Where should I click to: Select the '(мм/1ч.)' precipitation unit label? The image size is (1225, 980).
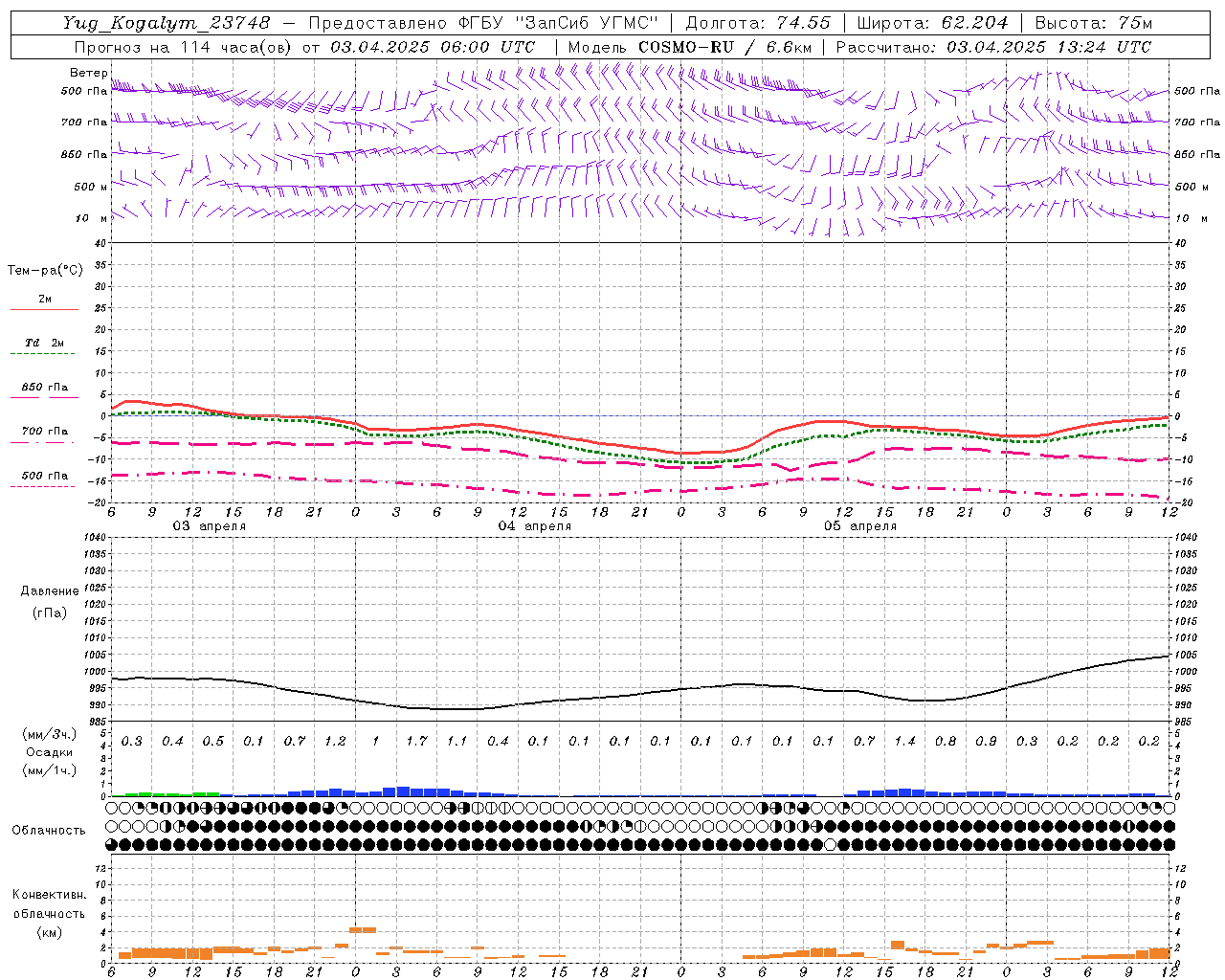click(x=50, y=770)
